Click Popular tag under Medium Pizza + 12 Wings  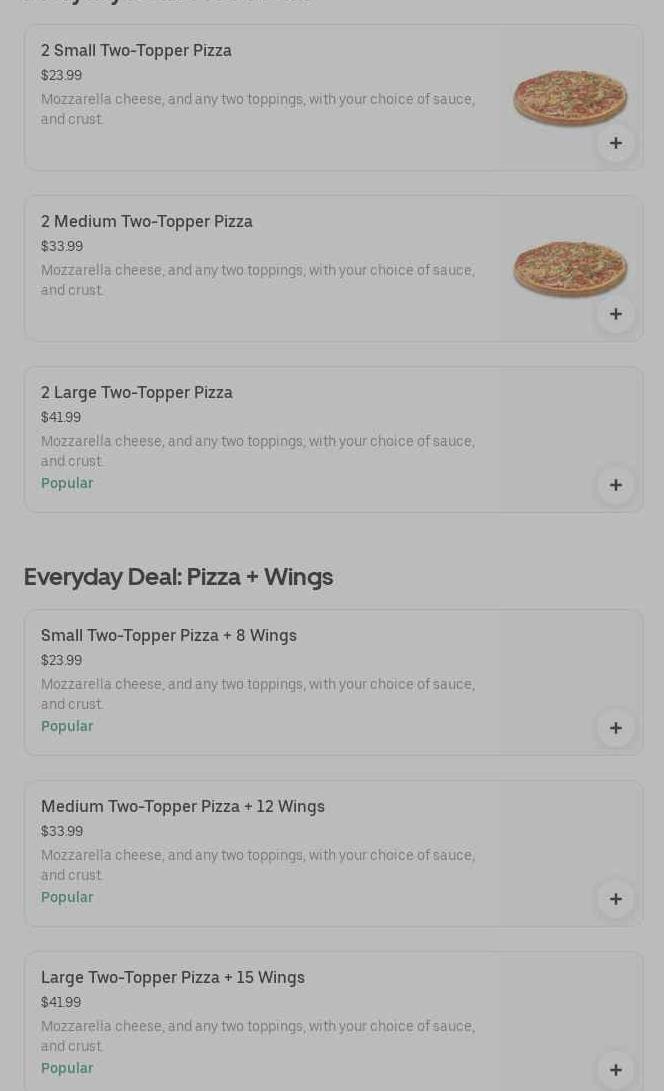[67, 897]
